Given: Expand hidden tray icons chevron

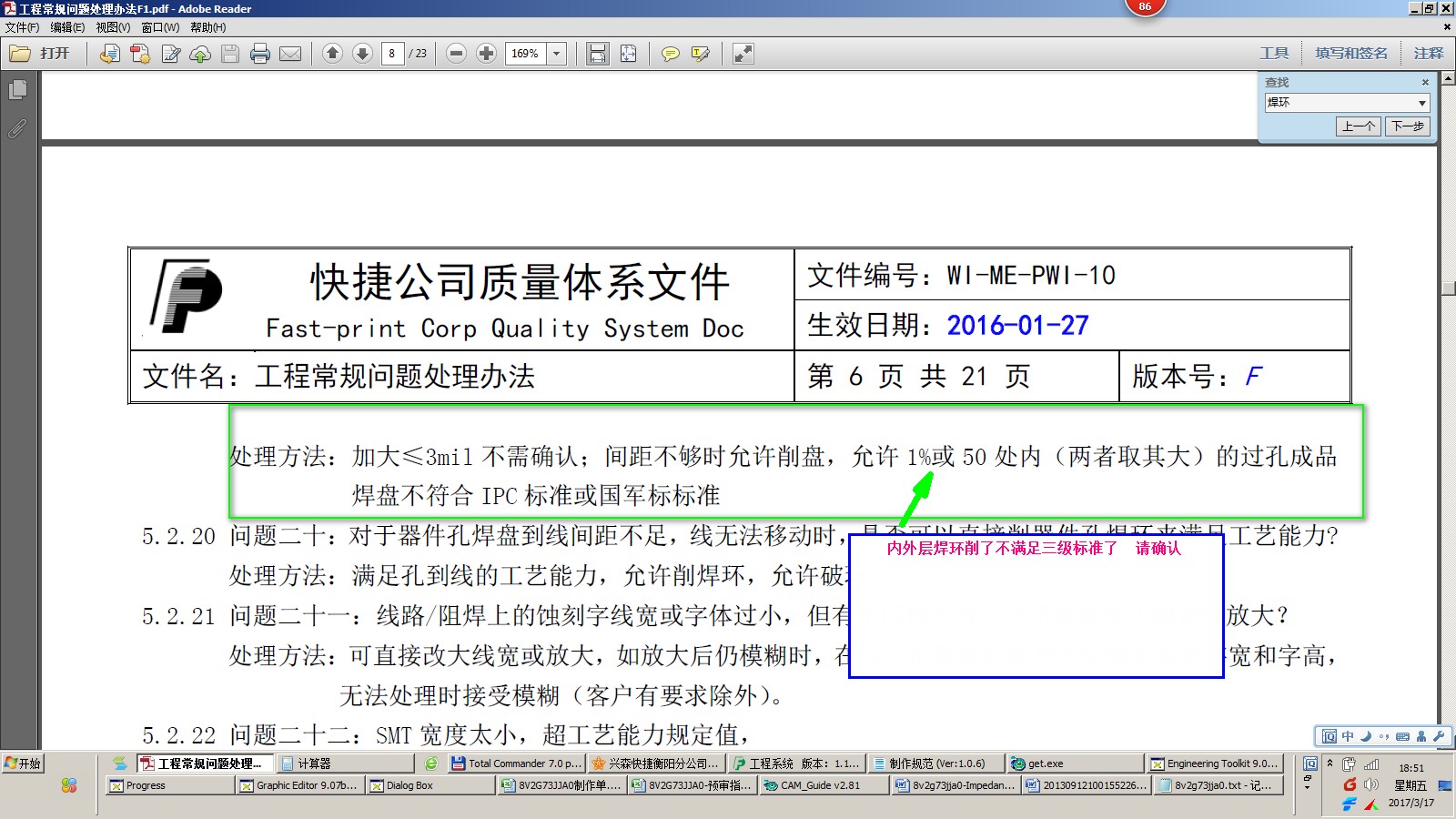Looking at the screenshot, I should (x=1330, y=763).
